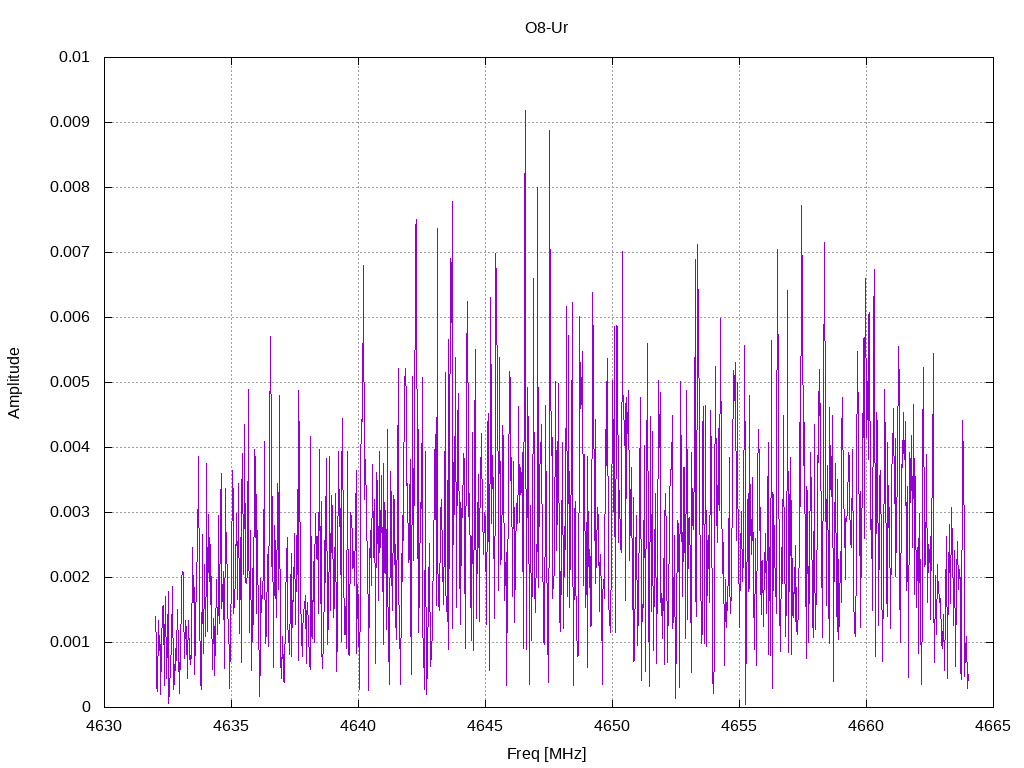Screen dimensions: 1024x768
Task: Click y-axis tick label 0.009
Action: (x=71, y=122)
